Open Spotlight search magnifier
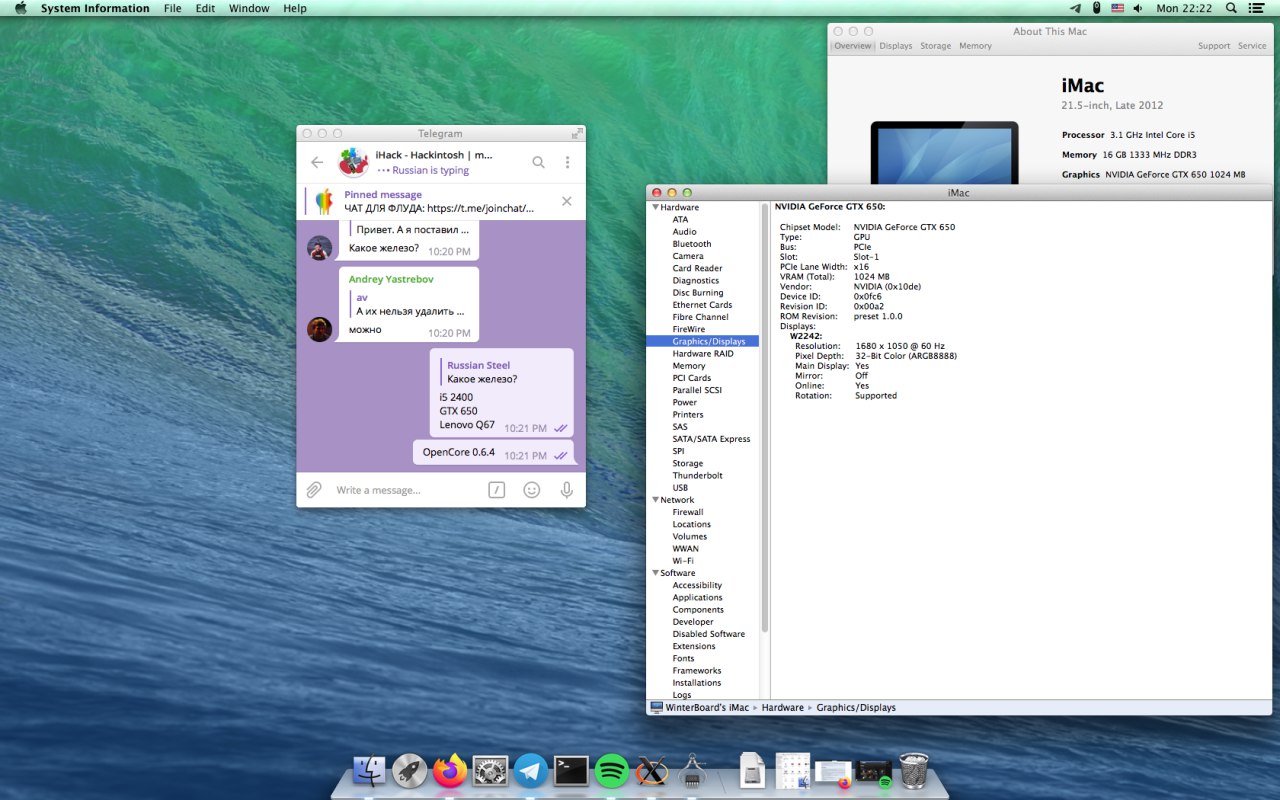 [1231, 8]
